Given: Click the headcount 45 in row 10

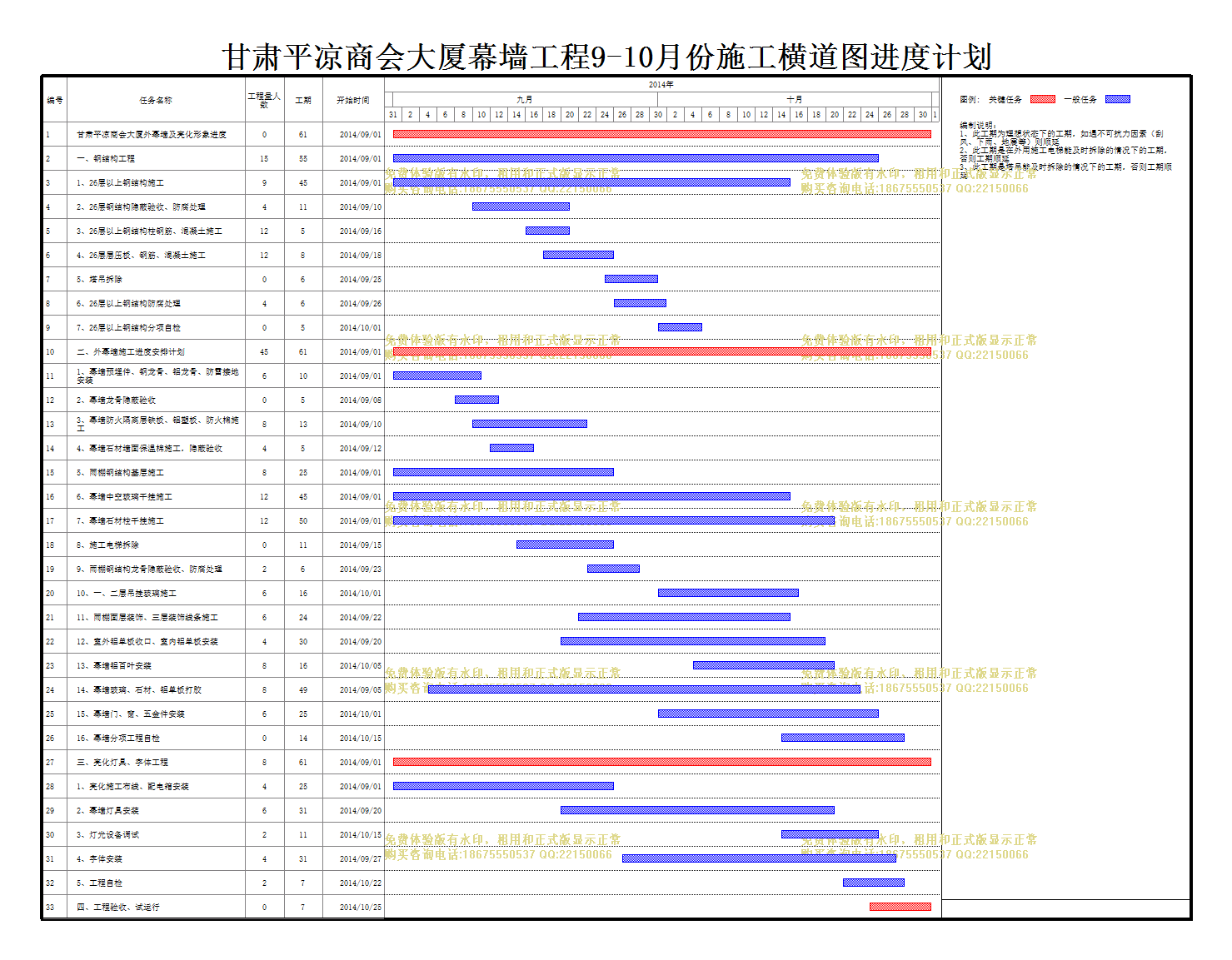Looking at the screenshot, I should coord(264,351).
